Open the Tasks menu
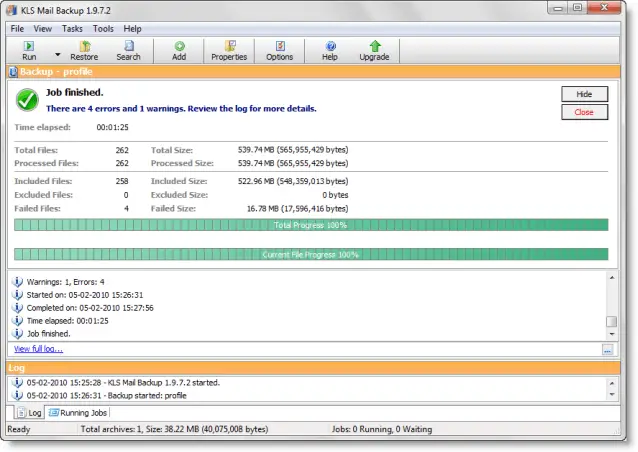 click(x=72, y=28)
